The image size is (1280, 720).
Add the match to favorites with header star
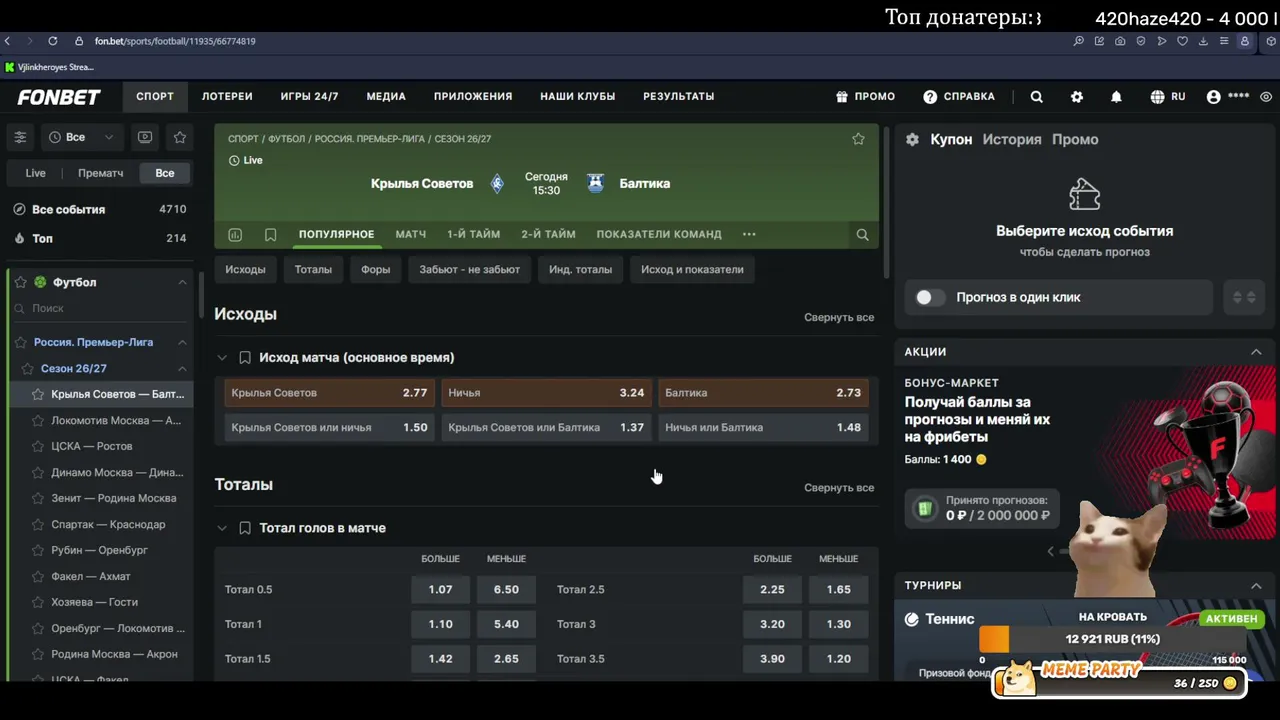858,139
